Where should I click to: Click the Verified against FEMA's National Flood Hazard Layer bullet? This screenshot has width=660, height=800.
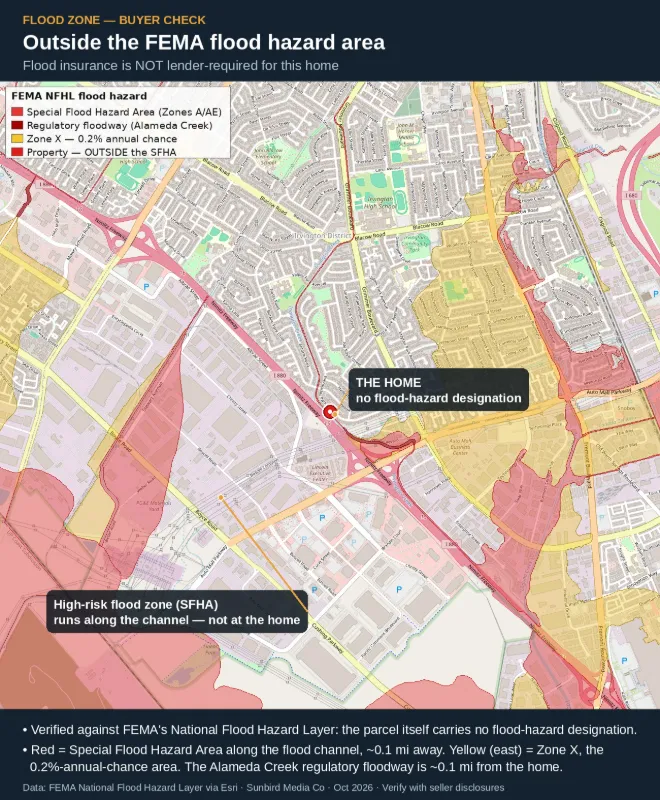click(x=329, y=730)
